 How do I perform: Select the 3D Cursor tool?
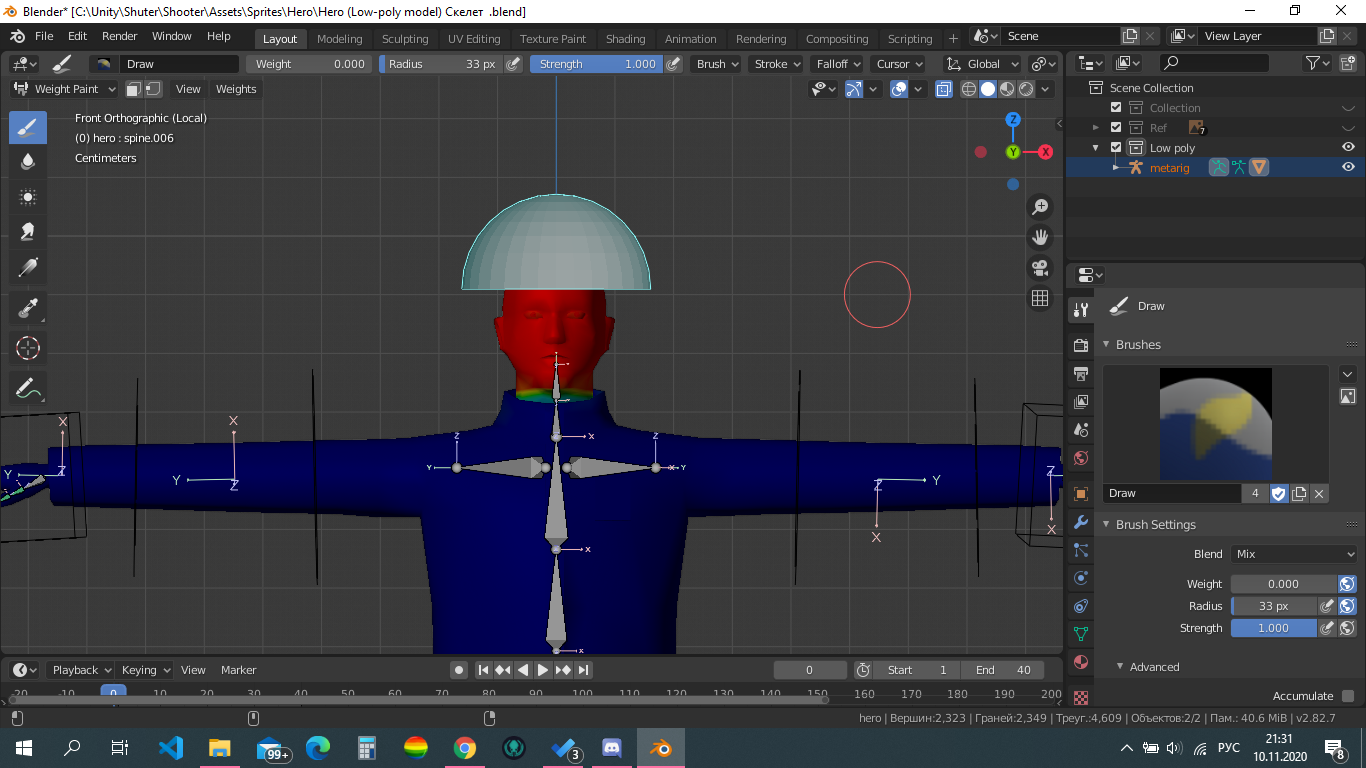[28, 348]
